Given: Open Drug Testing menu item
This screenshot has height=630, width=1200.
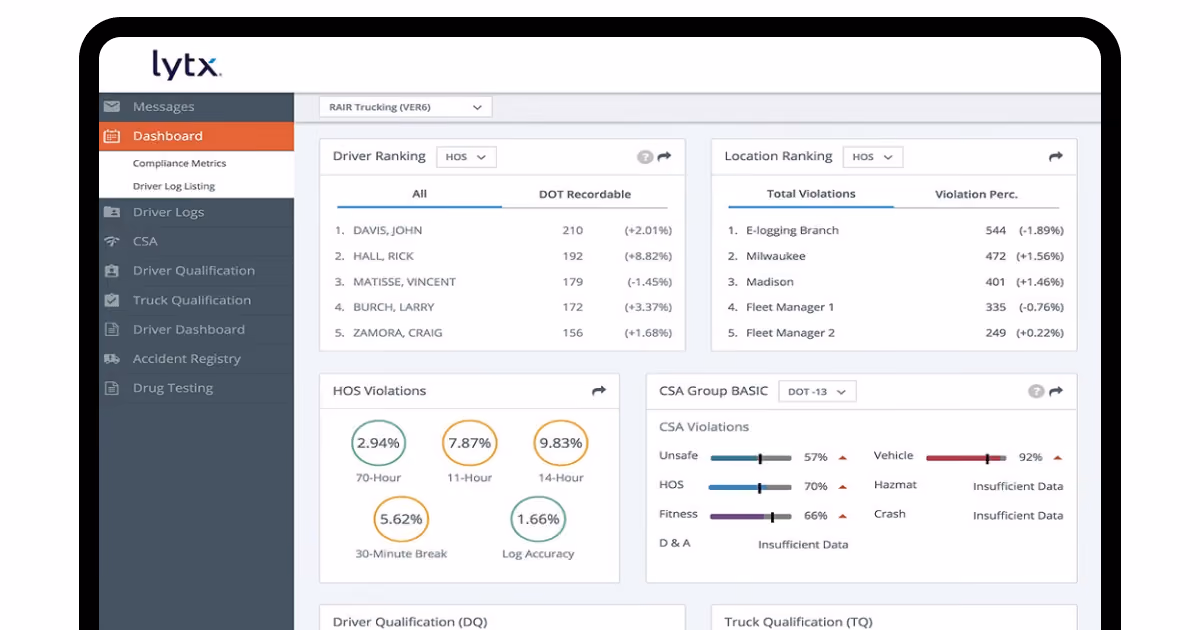Looking at the screenshot, I should 196,388.
